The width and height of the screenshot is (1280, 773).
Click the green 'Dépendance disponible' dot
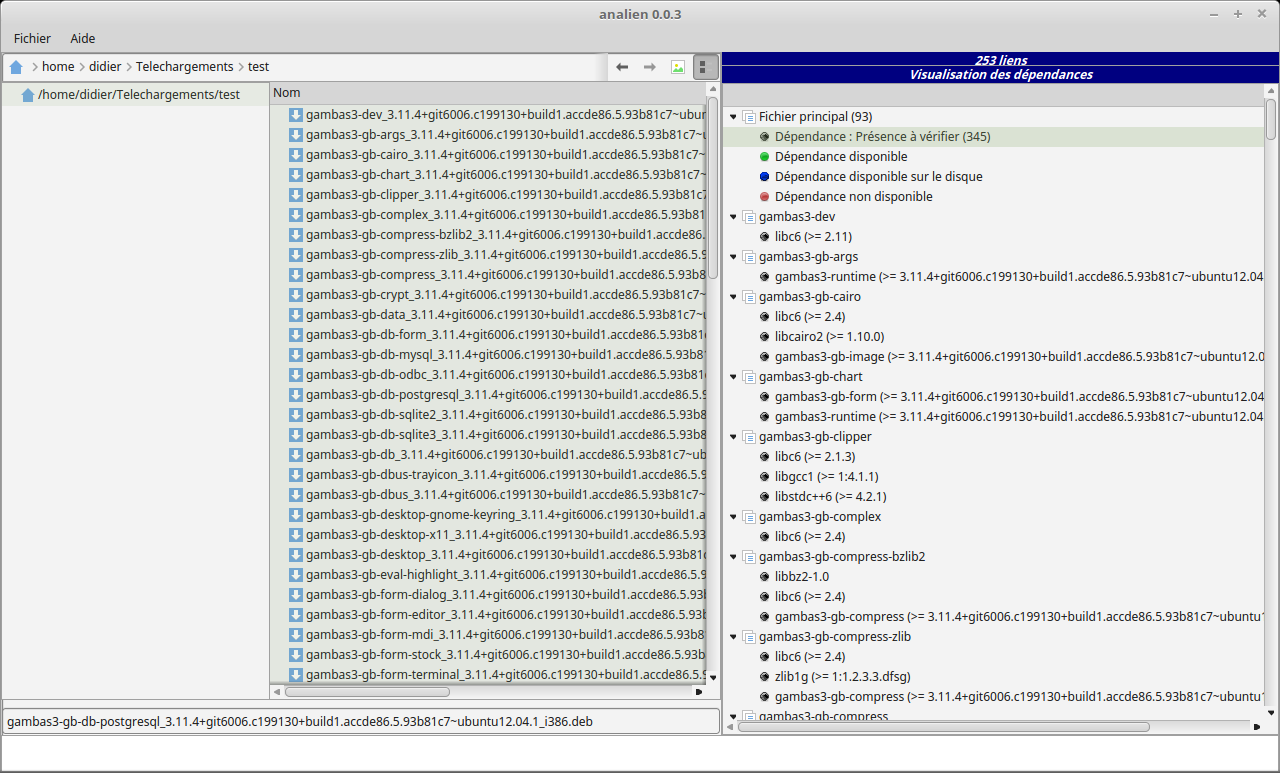[x=763, y=156]
